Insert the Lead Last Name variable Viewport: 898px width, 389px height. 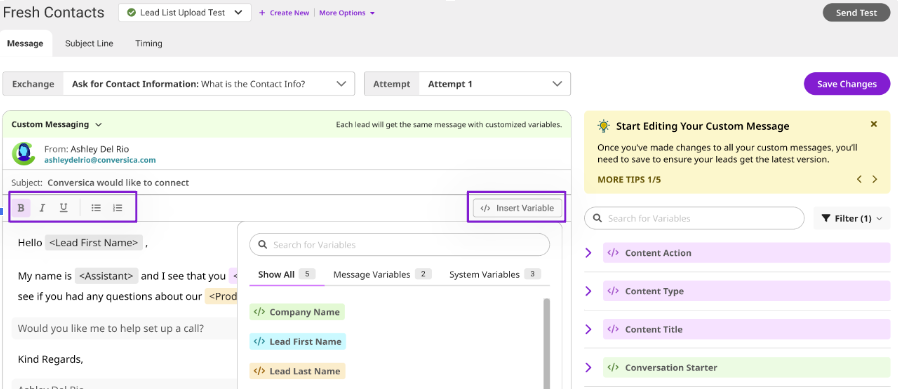click(x=297, y=371)
